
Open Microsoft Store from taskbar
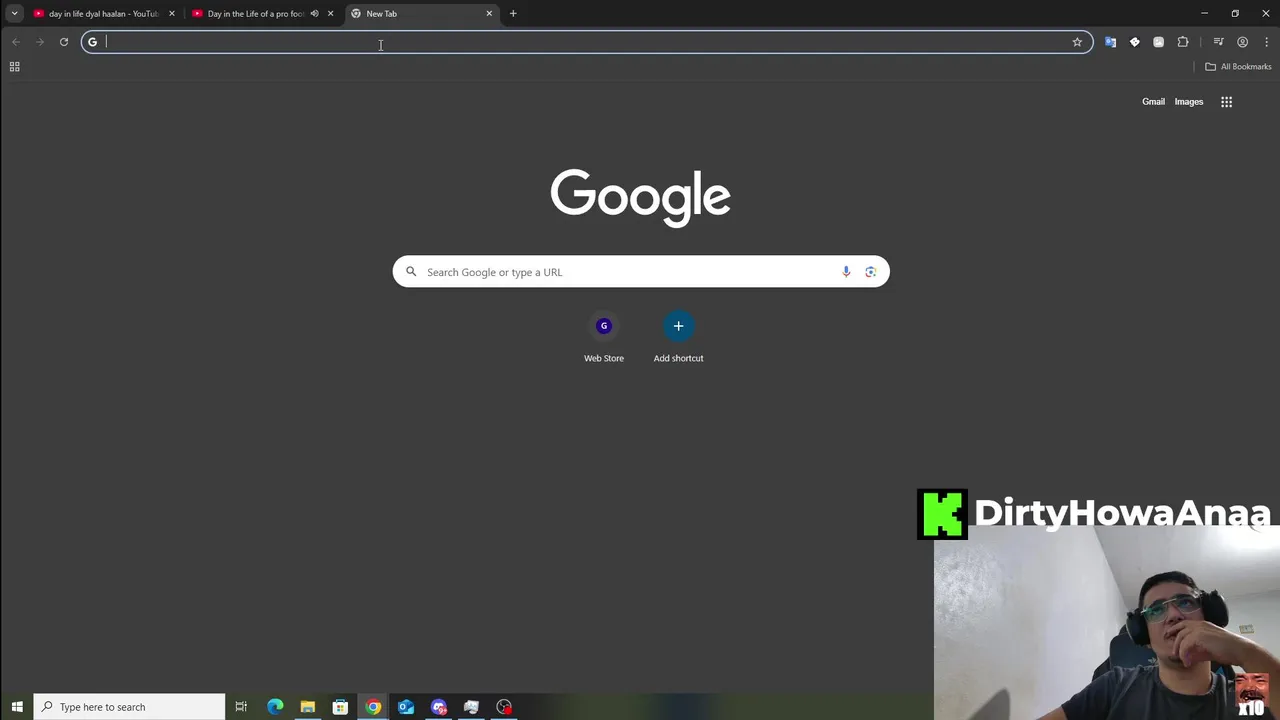click(340, 707)
